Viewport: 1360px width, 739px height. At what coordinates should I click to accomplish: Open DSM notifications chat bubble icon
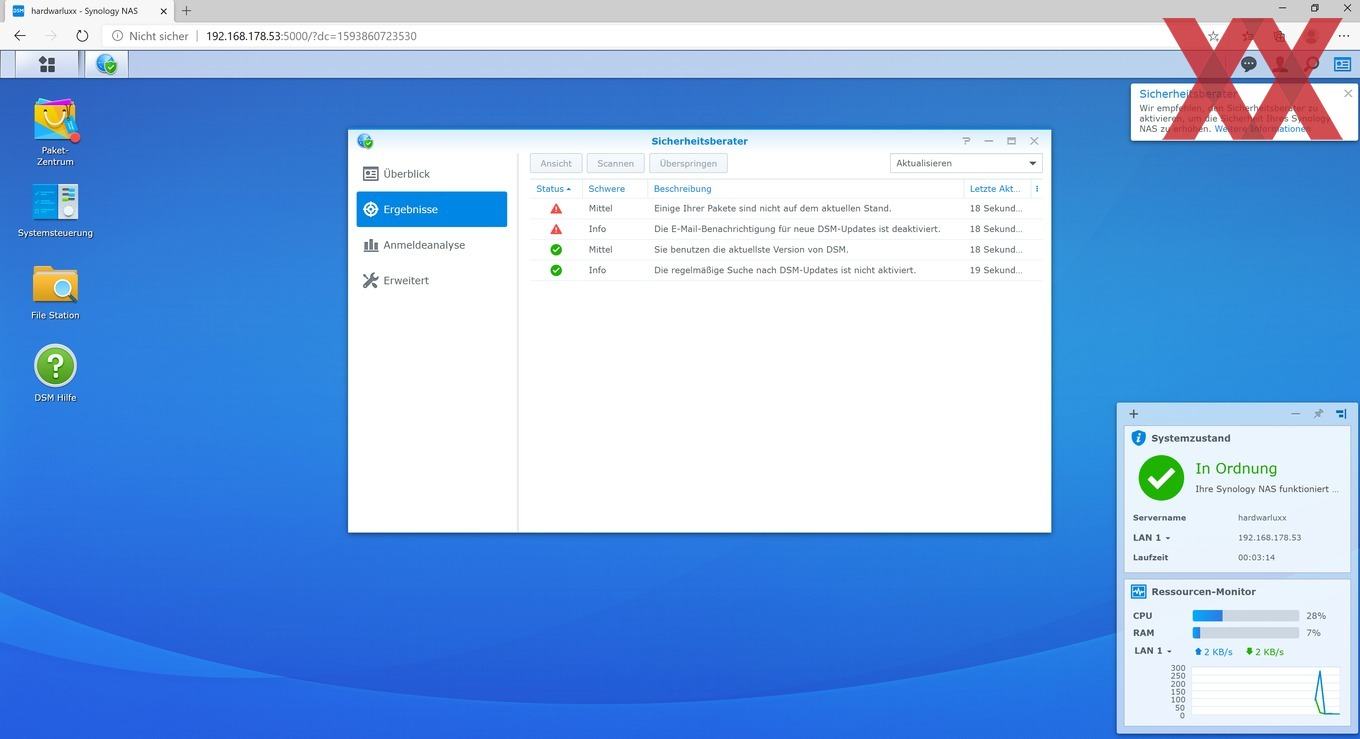tap(1249, 64)
